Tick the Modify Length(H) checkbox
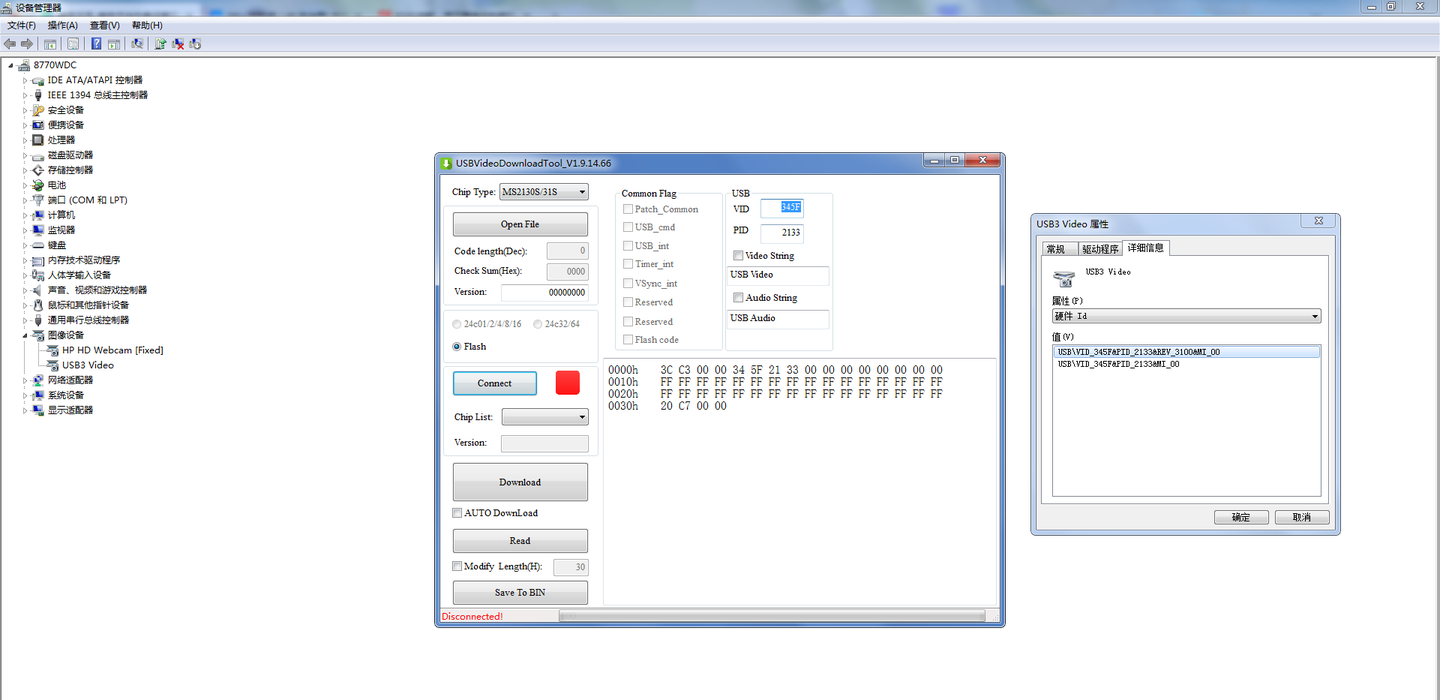Image resolution: width=1440 pixels, height=700 pixels. pos(457,566)
